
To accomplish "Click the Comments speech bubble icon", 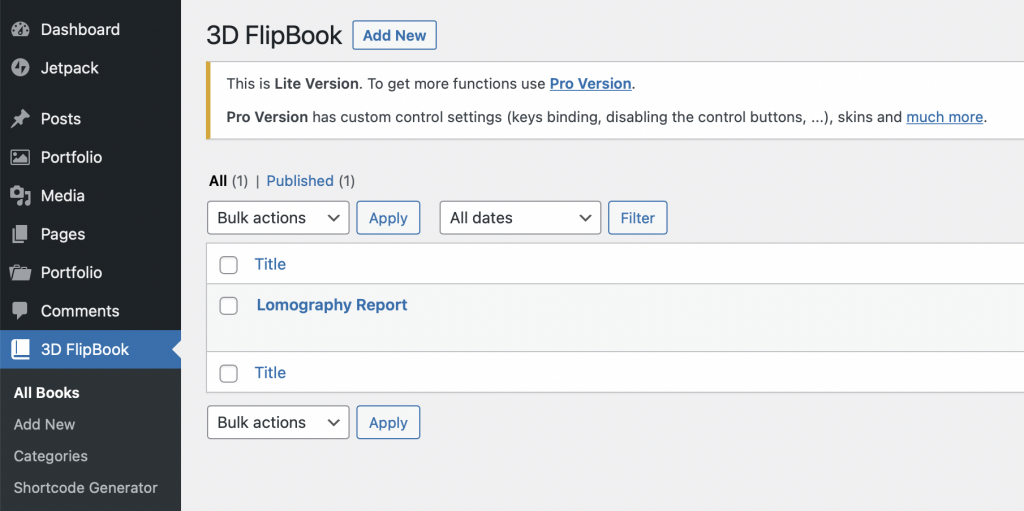I will point(20,311).
